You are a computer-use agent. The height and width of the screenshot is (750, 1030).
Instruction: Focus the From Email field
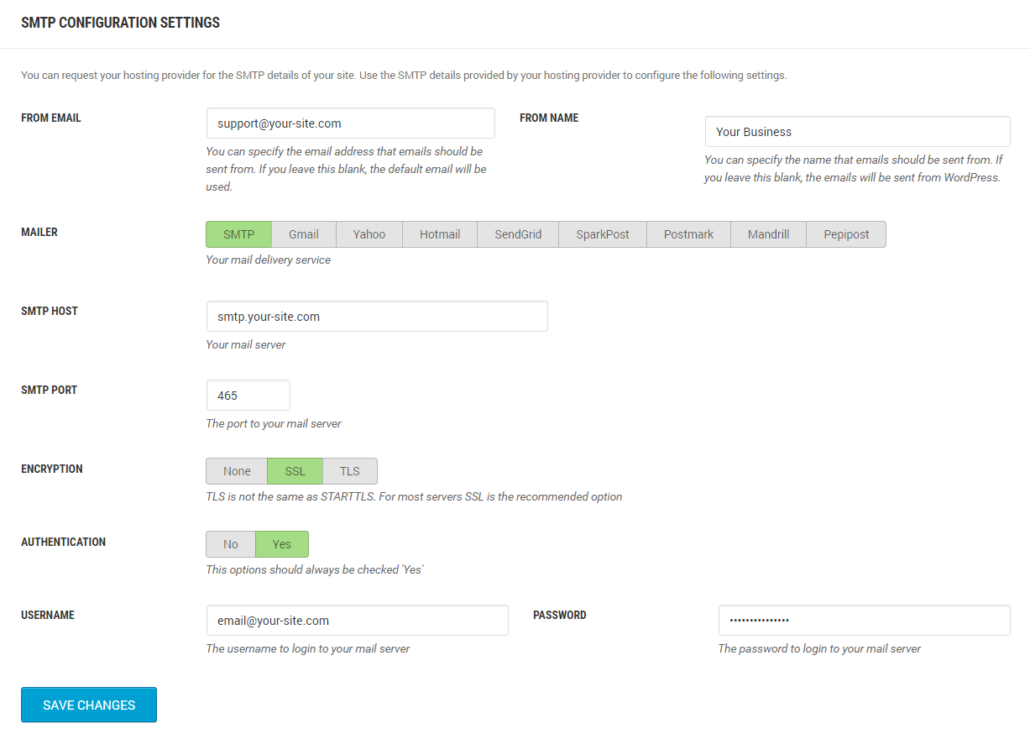tap(350, 123)
